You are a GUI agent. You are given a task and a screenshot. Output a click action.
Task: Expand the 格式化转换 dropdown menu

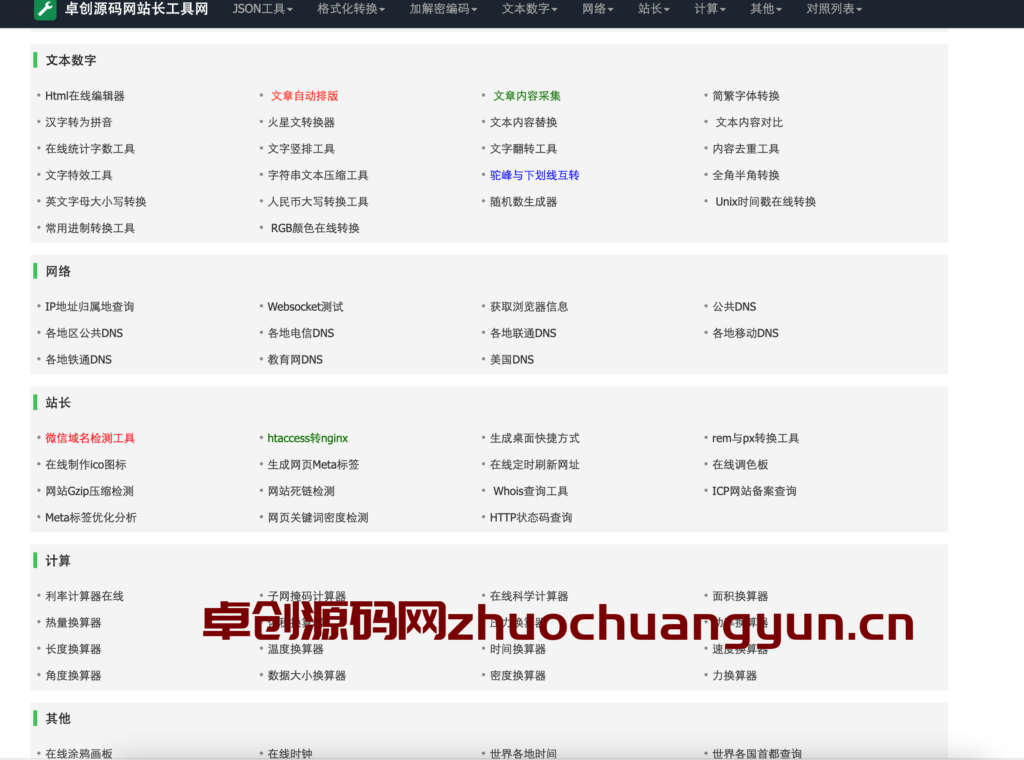pyautogui.click(x=351, y=9)
